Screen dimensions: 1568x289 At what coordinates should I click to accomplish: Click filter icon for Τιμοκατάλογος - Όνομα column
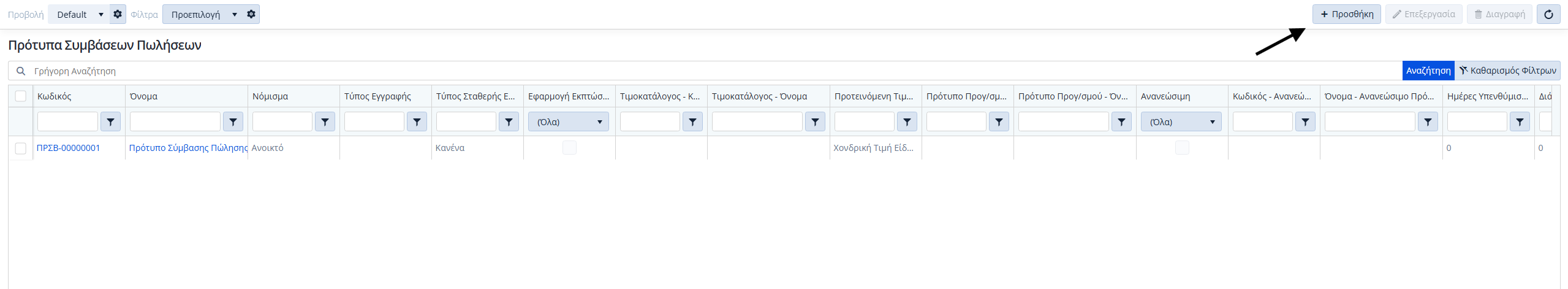pyautogui.click(x=815, y=122)
